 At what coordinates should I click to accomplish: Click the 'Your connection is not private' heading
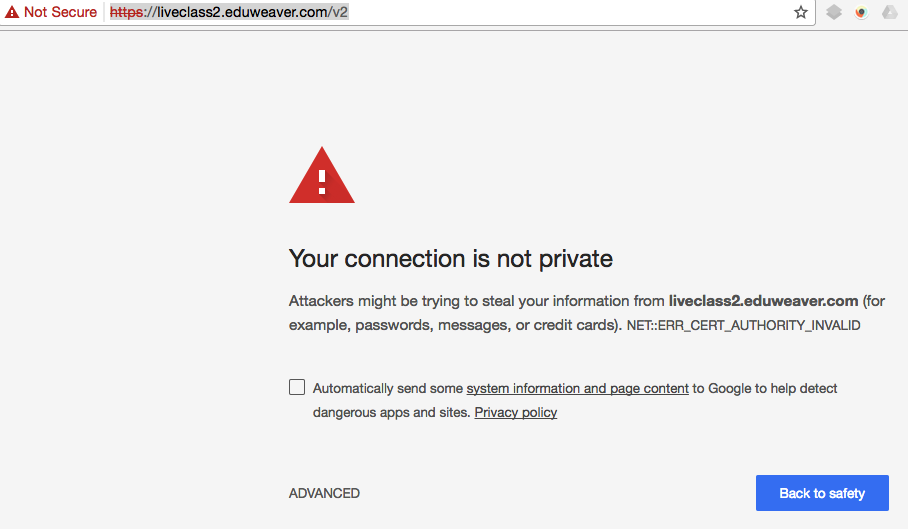[451, 259]
